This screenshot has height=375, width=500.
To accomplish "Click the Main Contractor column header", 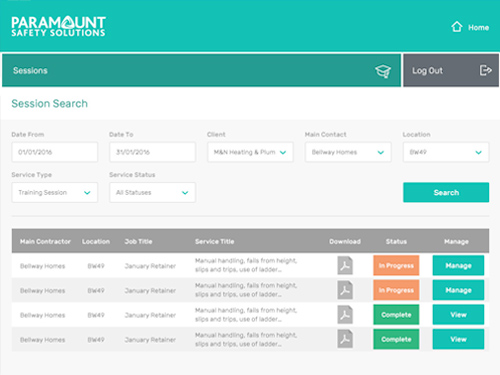I will (x=45, y=241).
